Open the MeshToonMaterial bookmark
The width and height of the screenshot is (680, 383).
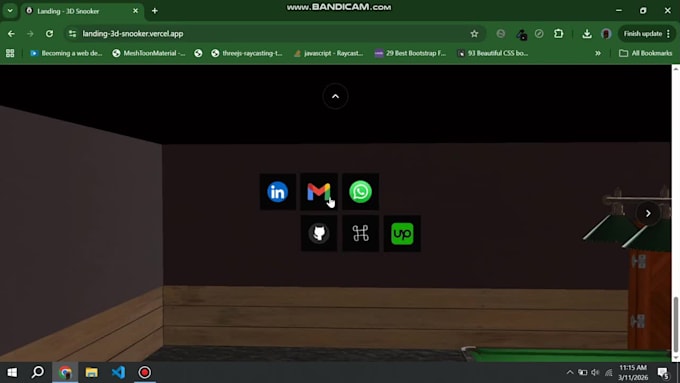(149, 53)
